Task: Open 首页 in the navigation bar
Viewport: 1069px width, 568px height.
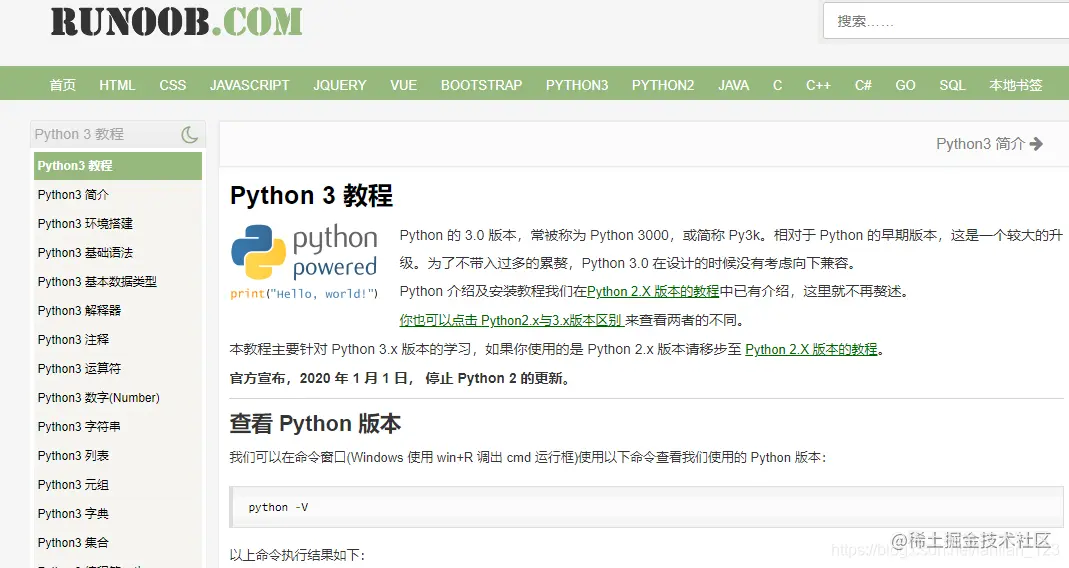Action: [x=63, y=85]
